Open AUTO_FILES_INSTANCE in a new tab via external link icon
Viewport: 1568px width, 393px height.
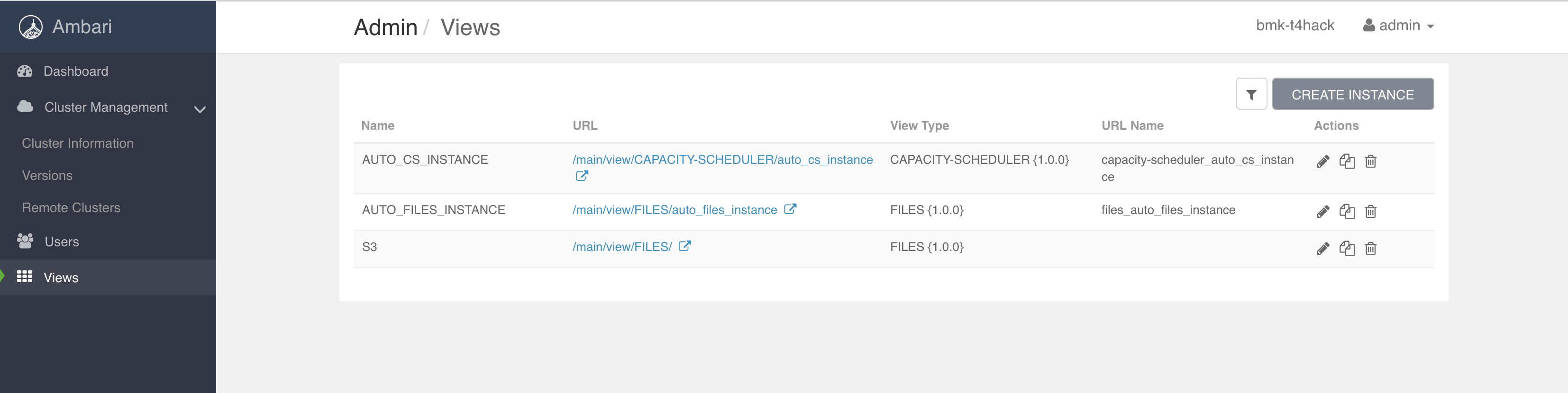791,209
